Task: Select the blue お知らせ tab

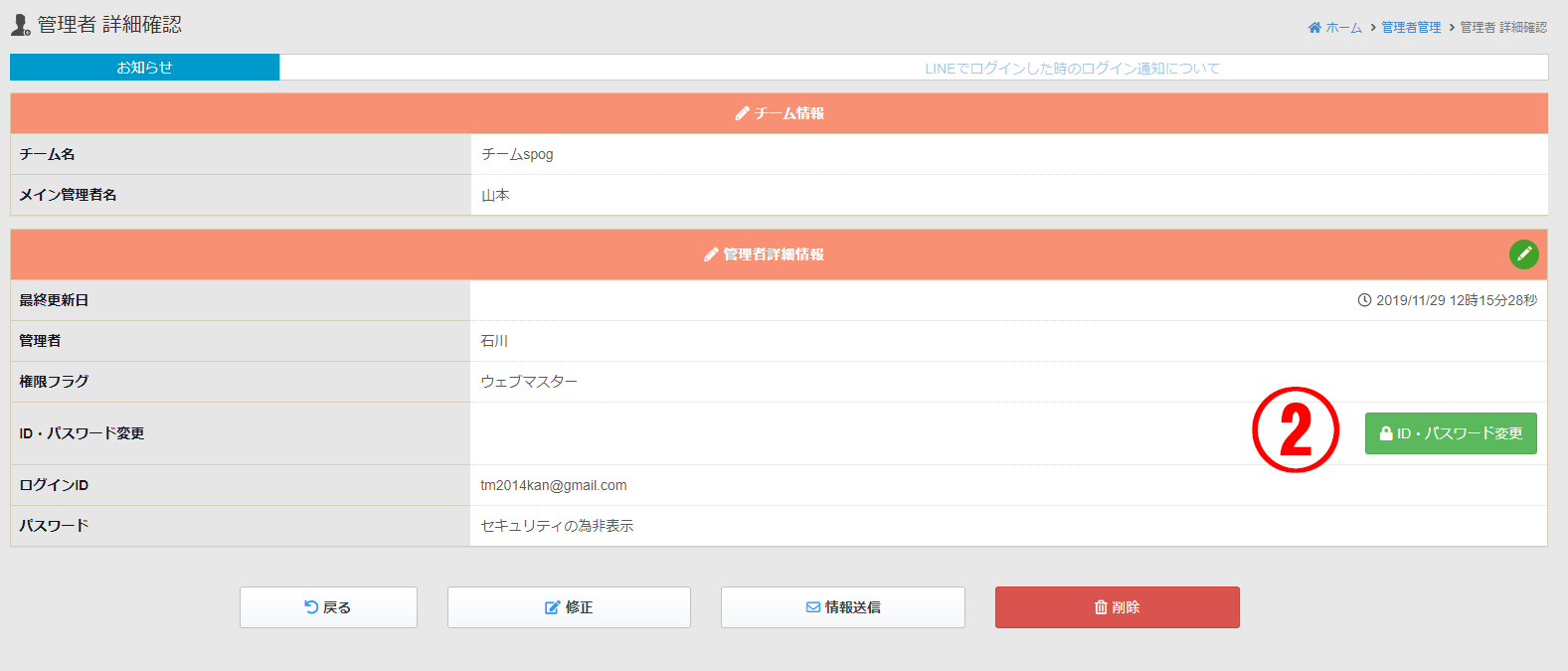Action: 144,68
